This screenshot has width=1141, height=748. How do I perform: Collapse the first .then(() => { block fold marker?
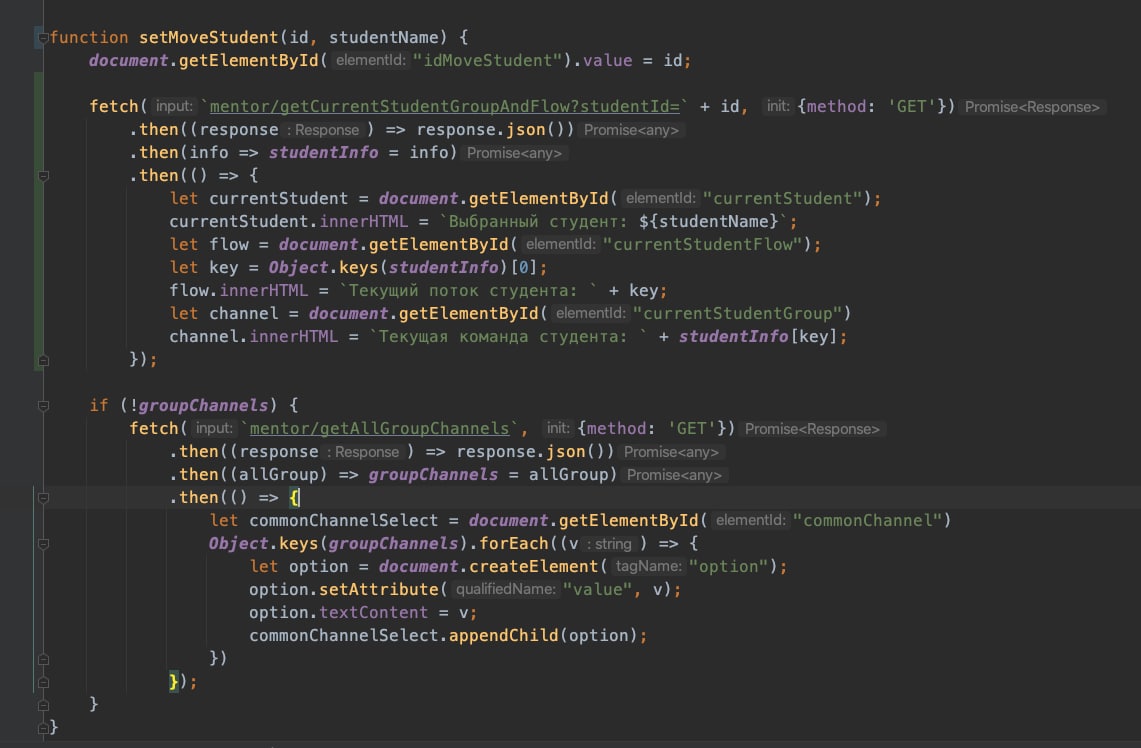pyautogui.click(x=43, y=175)
